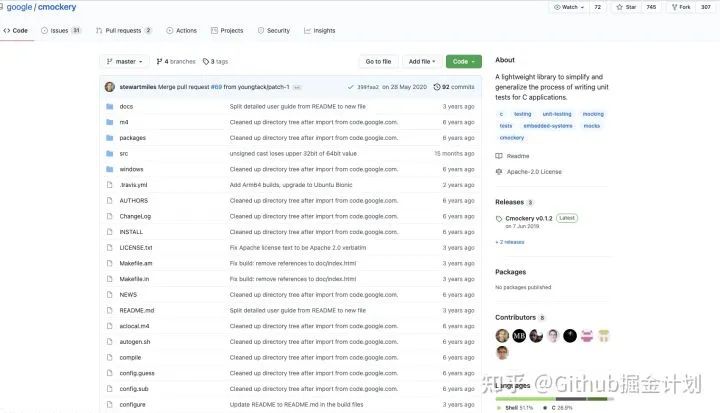This screenshot has height=413, width=720.
Task: Click the mocking topic tag
Action: (x=593, y=114)
